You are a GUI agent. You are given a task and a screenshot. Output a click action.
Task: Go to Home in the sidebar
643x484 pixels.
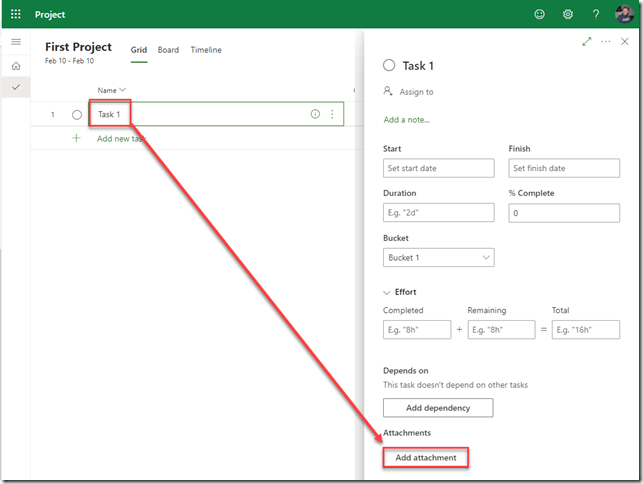click(15, 66)
